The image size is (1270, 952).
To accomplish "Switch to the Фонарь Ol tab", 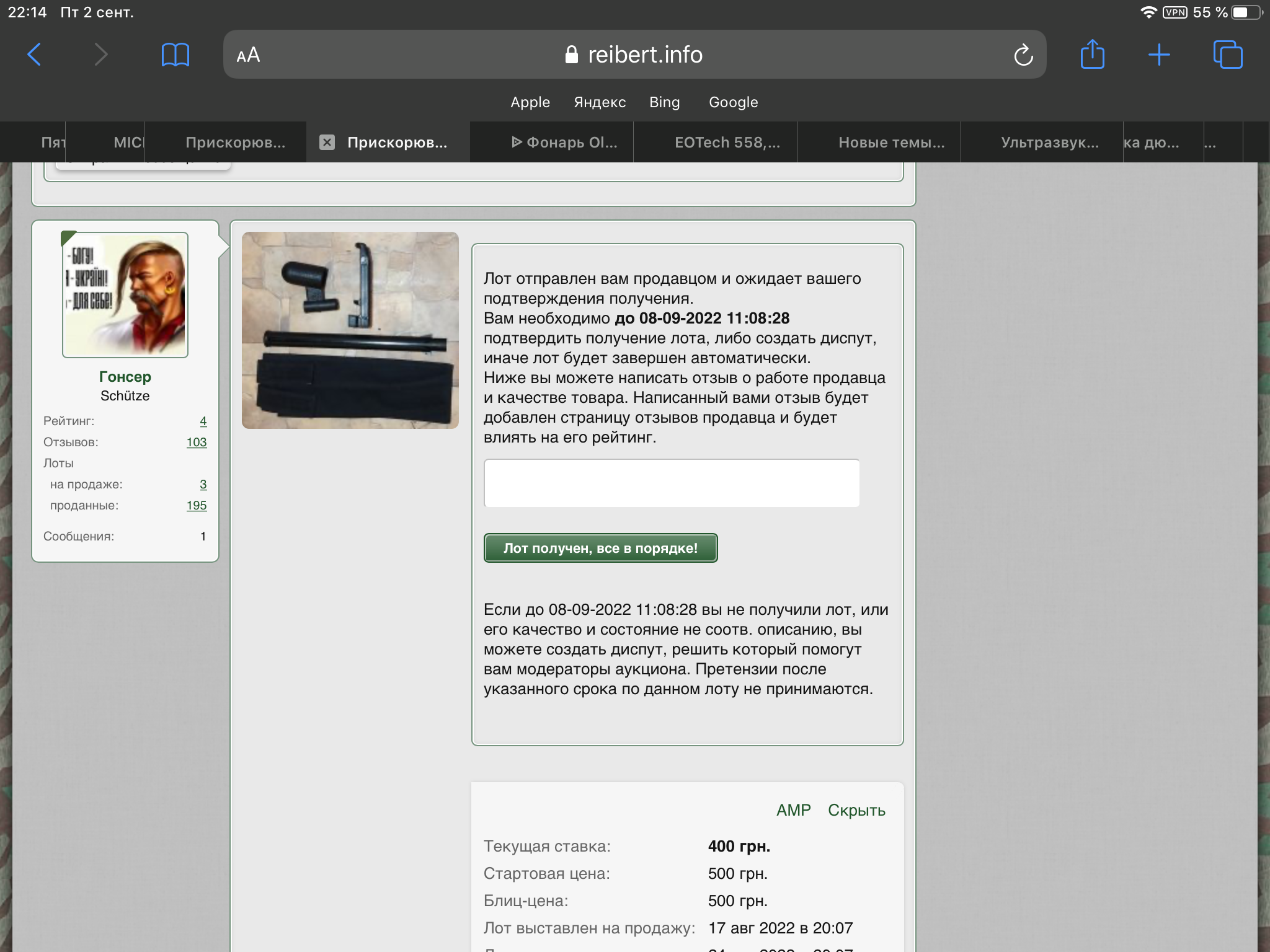I will [564, 143].
